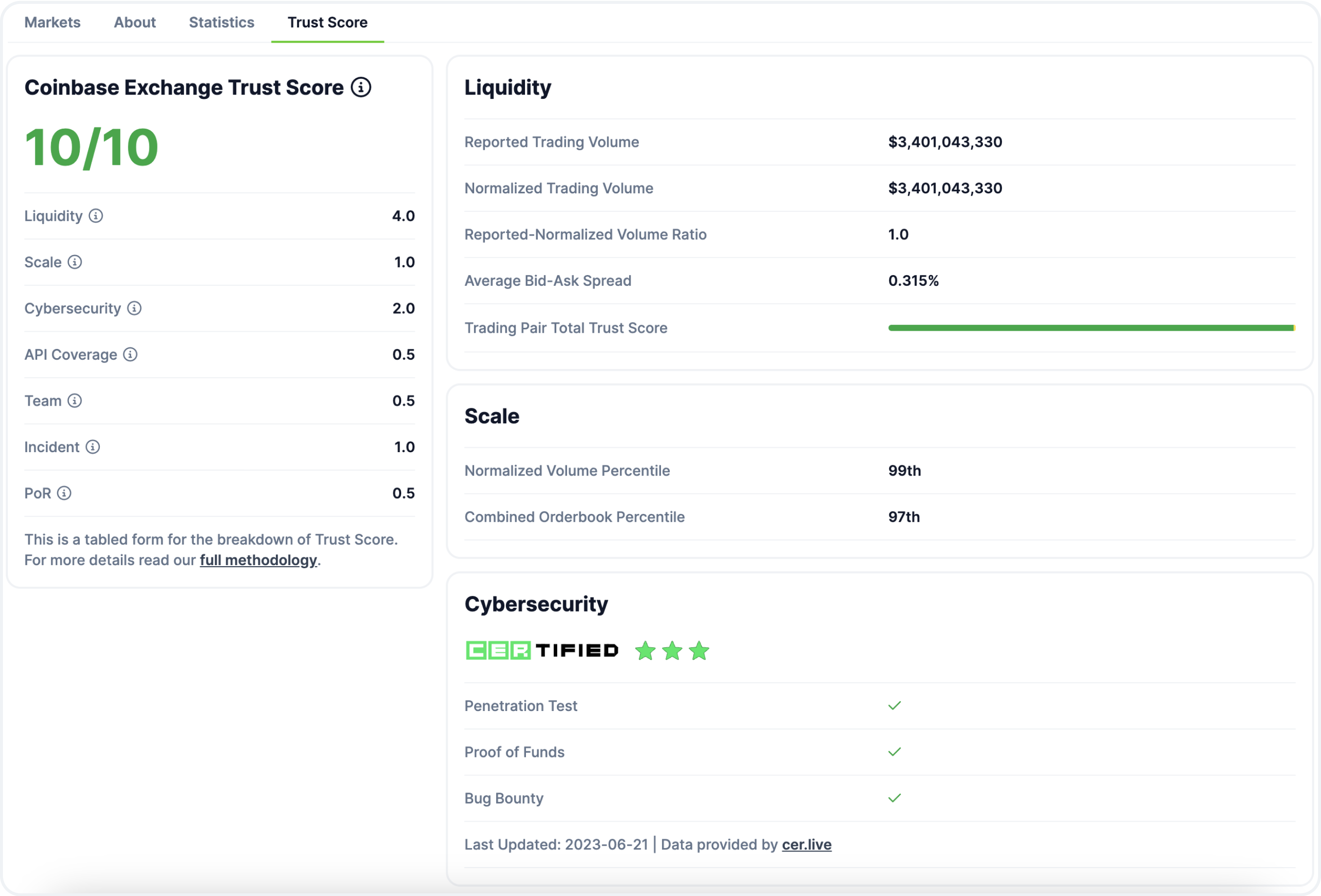Screen dimensions: 1321x896
Task: Click the Penetration Test checkmark
Action: 894,706
